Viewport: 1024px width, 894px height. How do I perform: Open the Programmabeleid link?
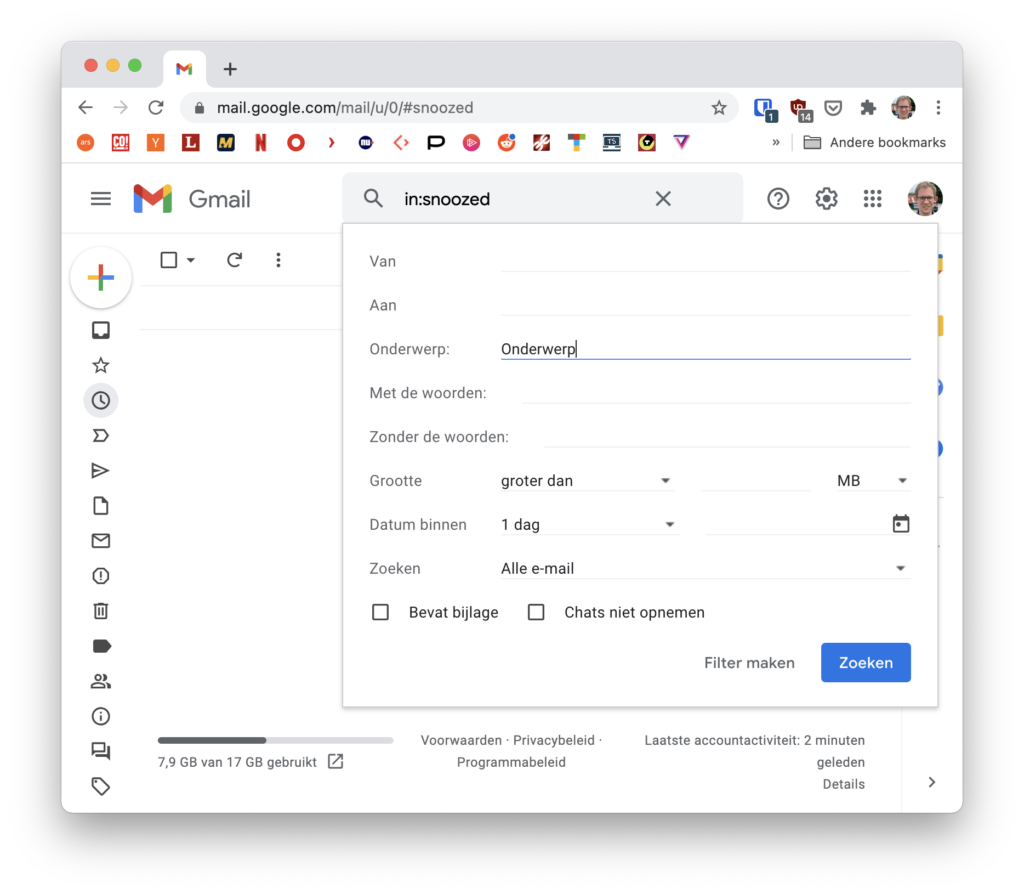[x=511, y=762]
